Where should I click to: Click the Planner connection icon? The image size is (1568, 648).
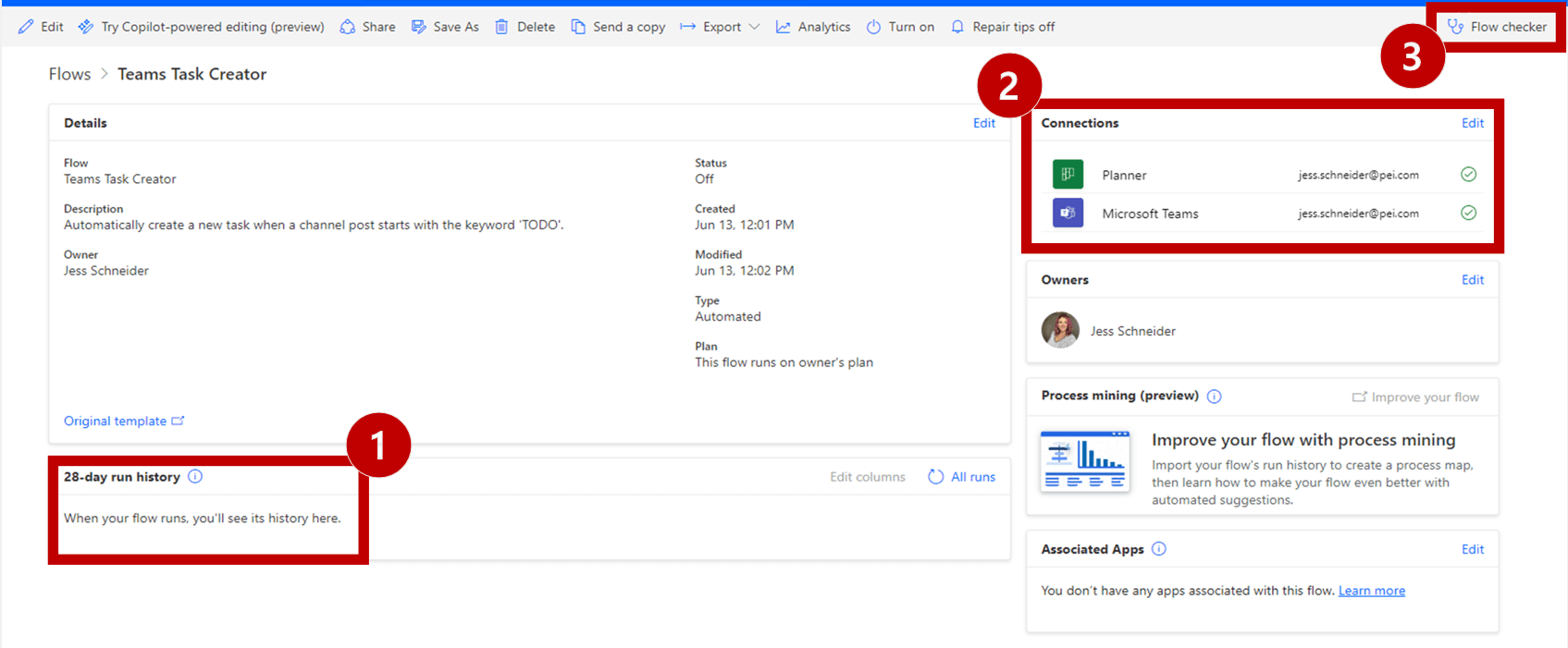pyautogui.click(x=1068, y=174)
